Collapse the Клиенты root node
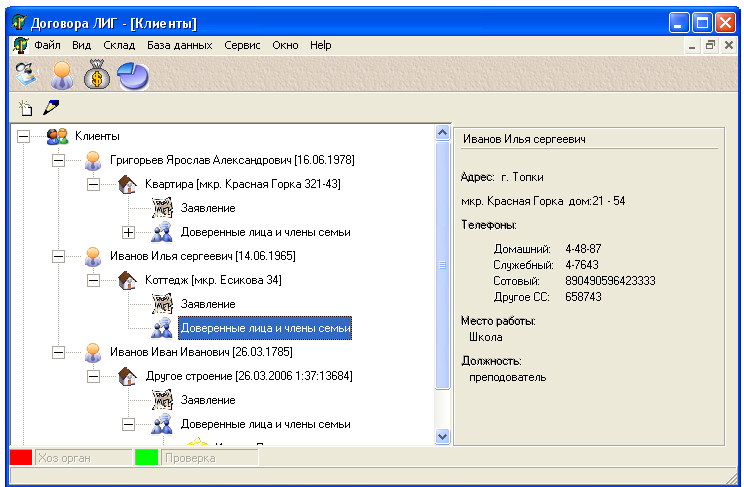 coord(23,136)
